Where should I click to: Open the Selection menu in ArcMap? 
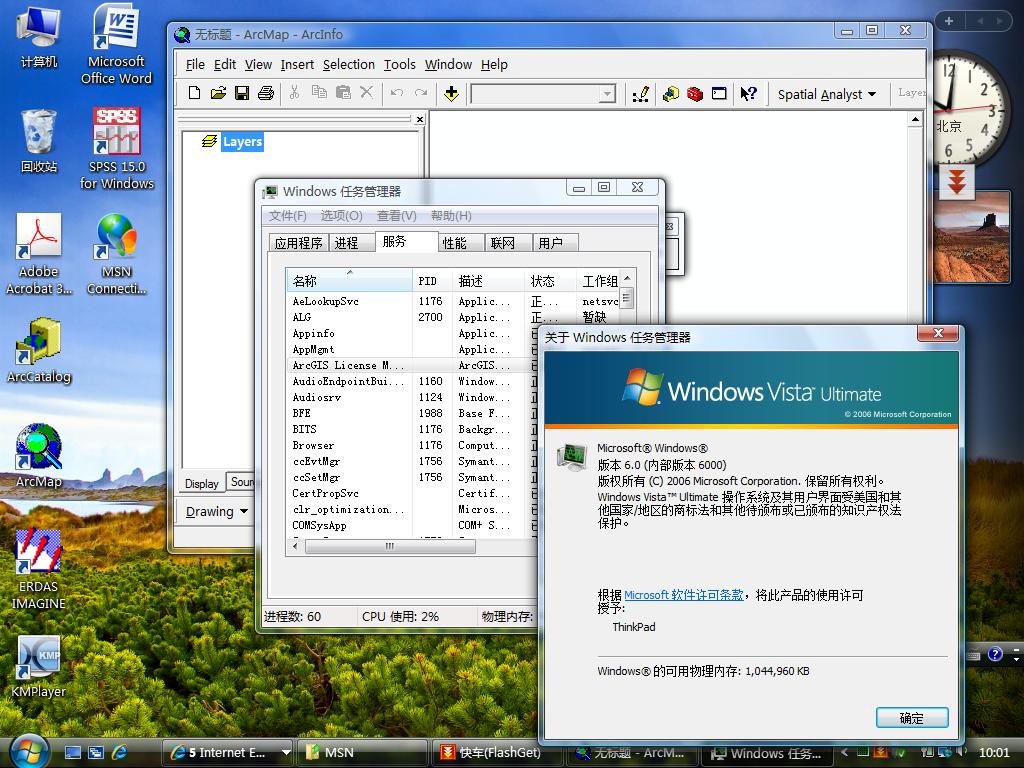coord(349,65)
